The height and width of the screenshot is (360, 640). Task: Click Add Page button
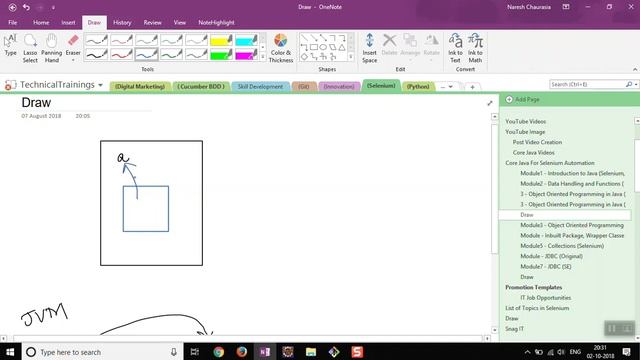pyautogui.click(x=522, y=99)
